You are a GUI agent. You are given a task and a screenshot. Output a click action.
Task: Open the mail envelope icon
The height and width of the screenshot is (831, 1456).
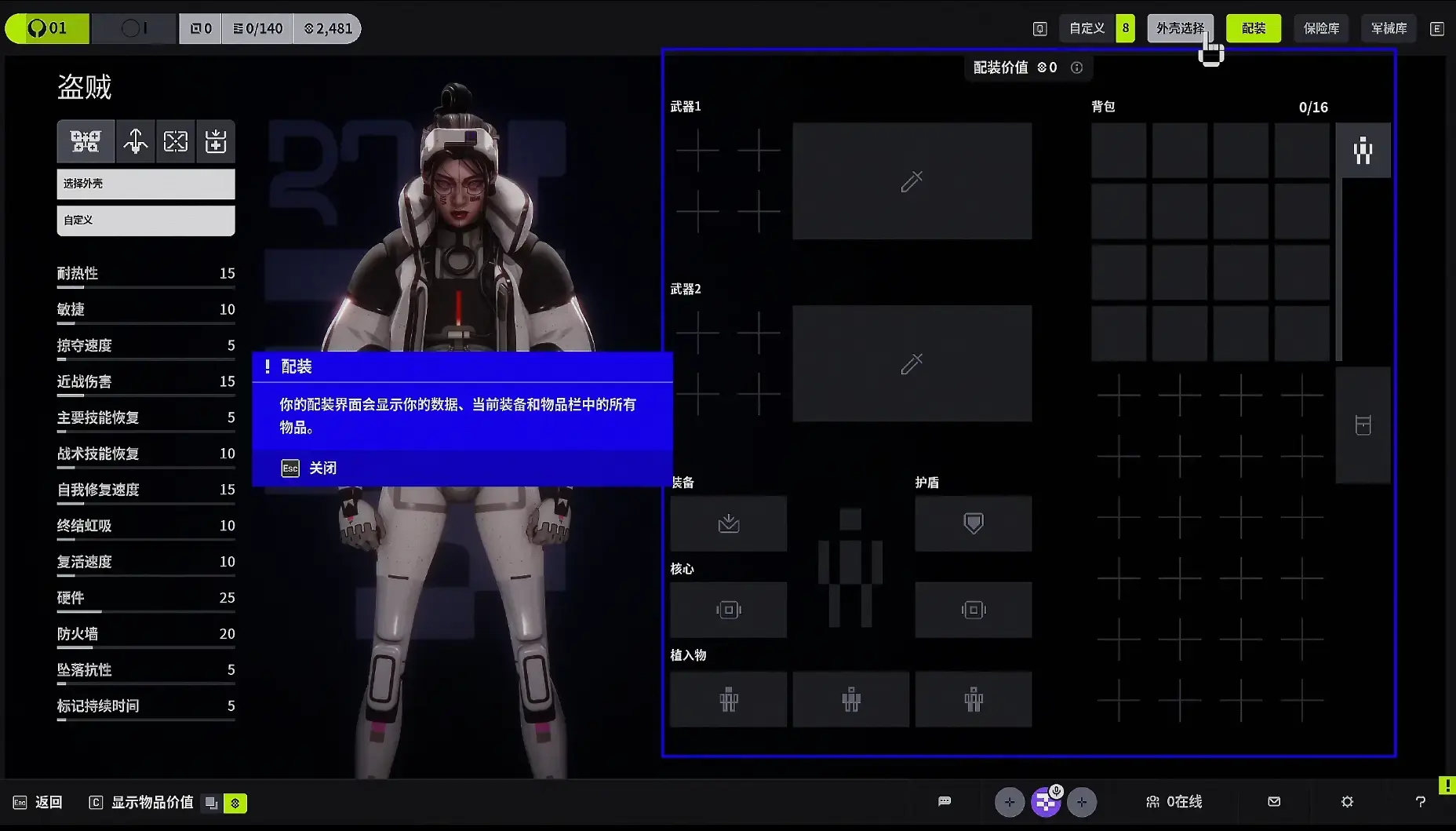click(1274, 801)
